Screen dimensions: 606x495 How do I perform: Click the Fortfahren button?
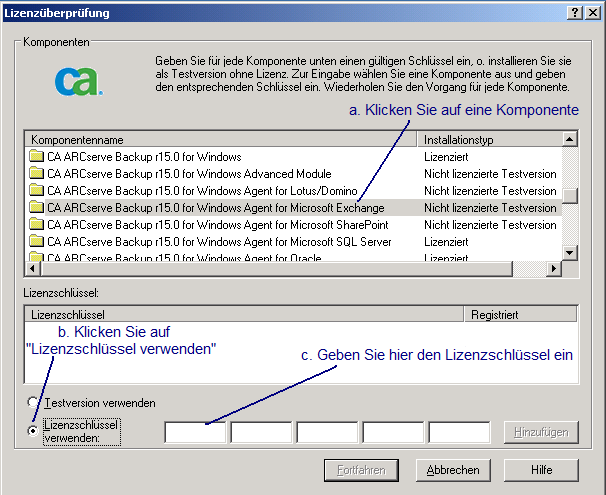(x=361, y=470)
